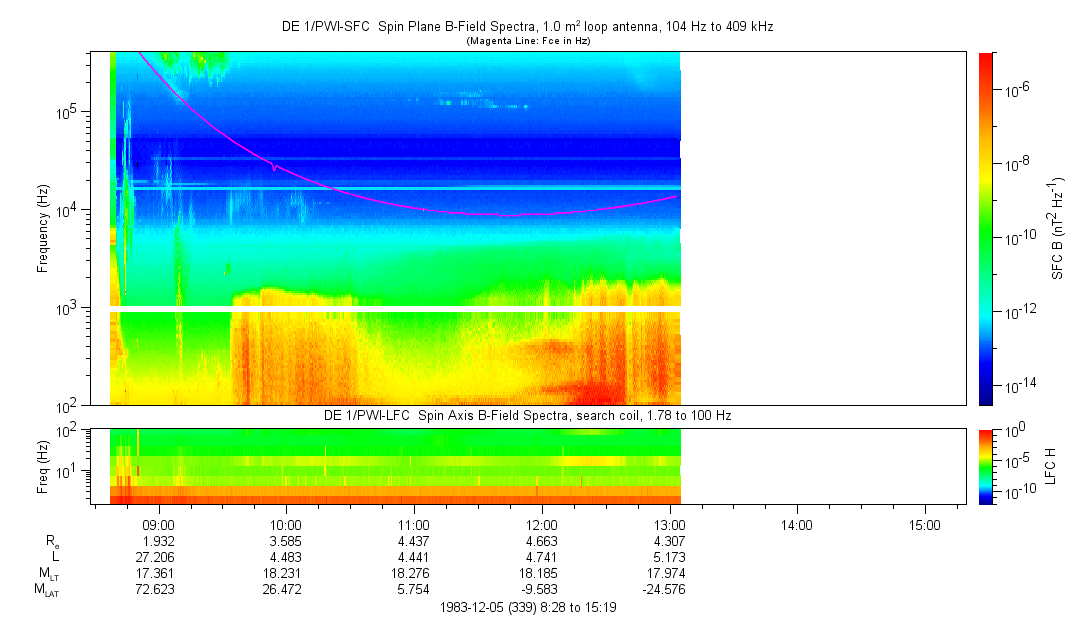Click the MLAT value 72.623

(159, 590)
